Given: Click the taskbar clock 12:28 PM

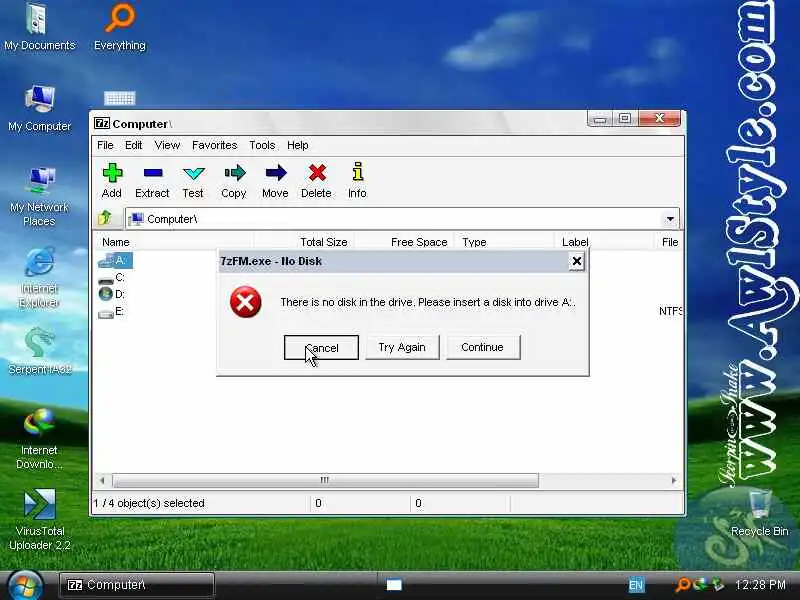Looking at the screenshot, I should (x=760, y=585).
